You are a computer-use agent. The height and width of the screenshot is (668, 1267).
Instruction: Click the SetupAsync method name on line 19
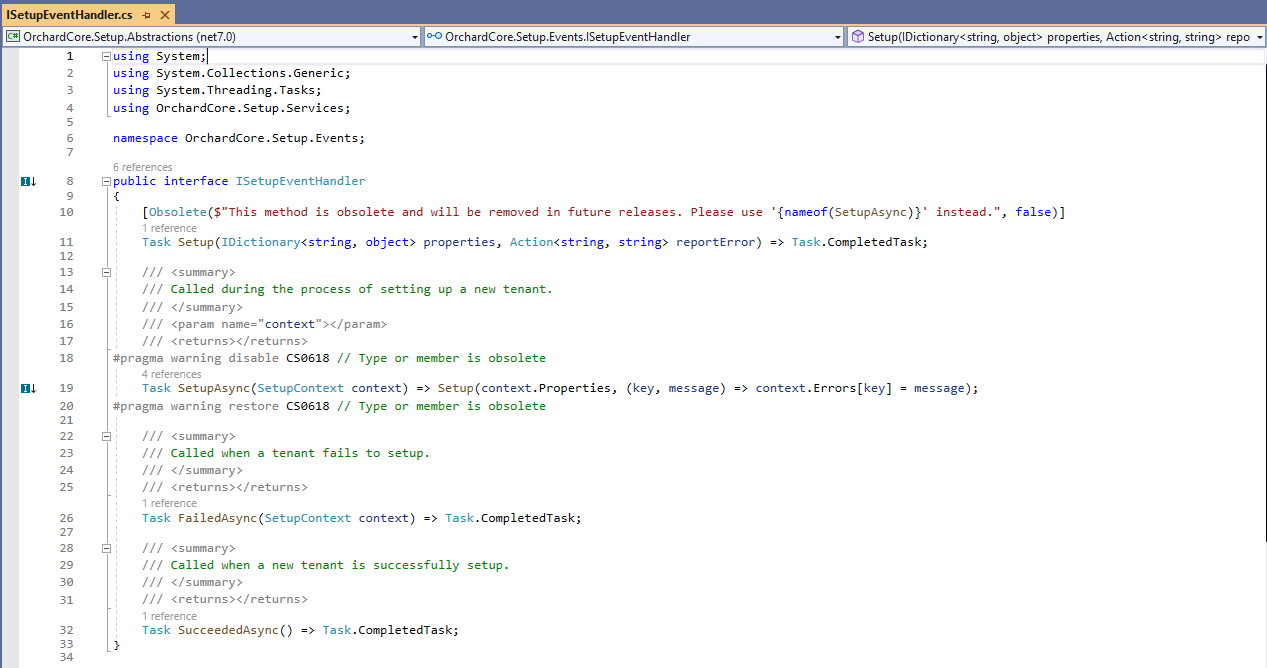(x=213, y=388)
